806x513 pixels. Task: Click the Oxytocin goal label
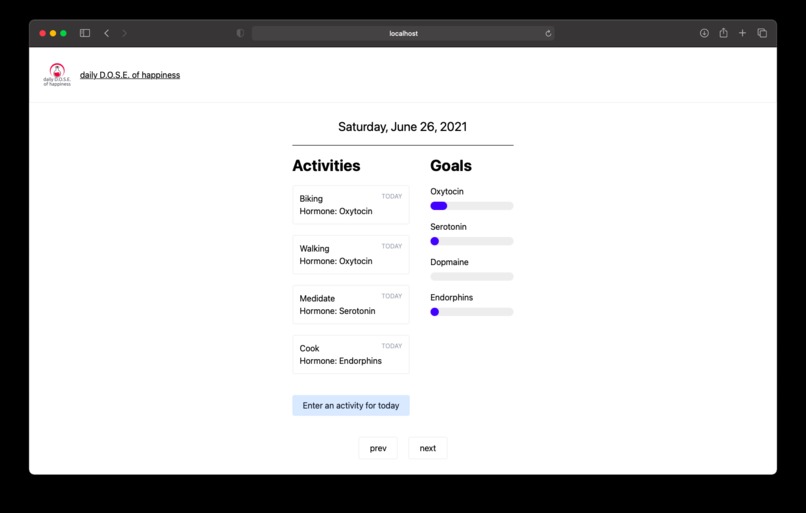[x=447, y=191]
